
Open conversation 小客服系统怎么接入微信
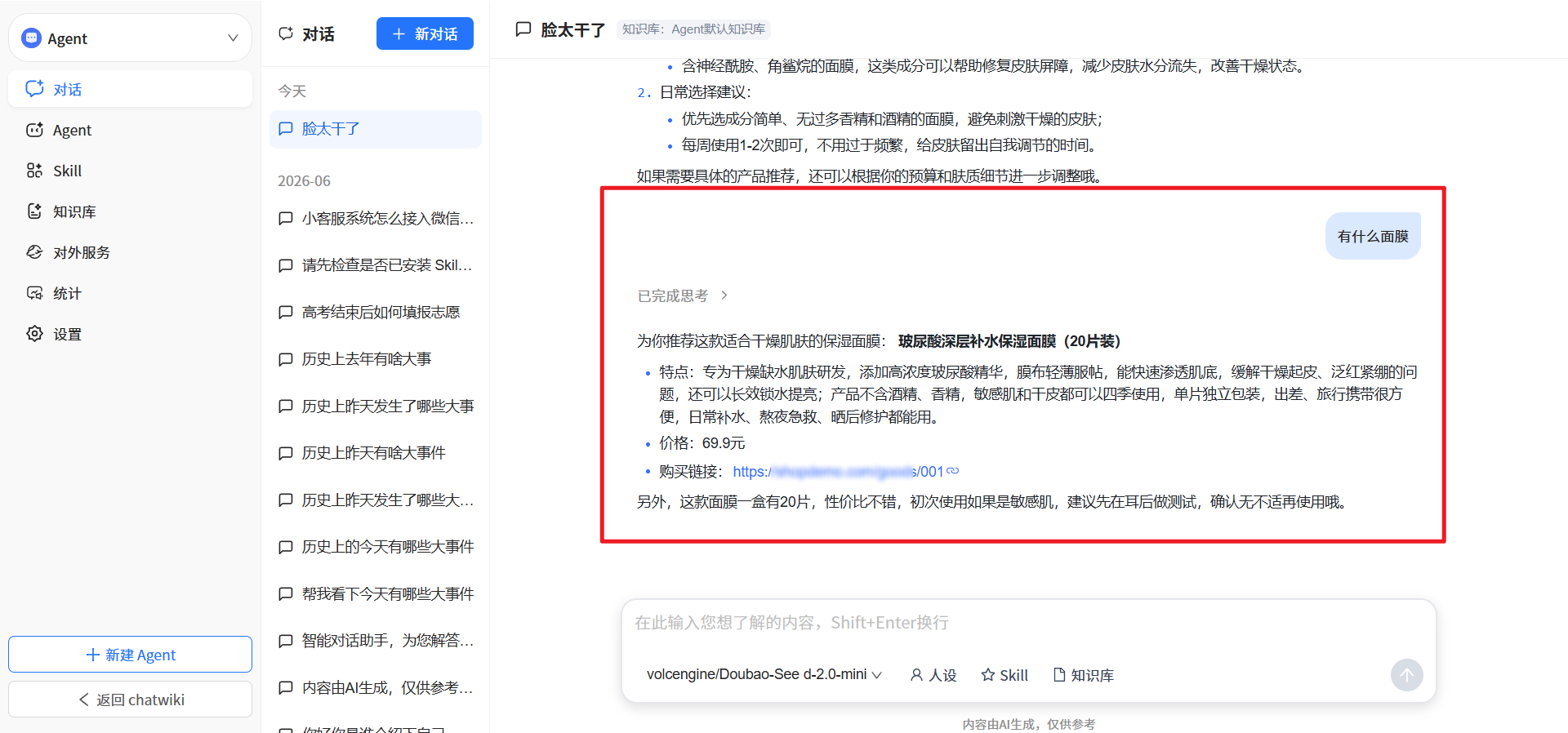pyautogui.click(x=376, y=218)
